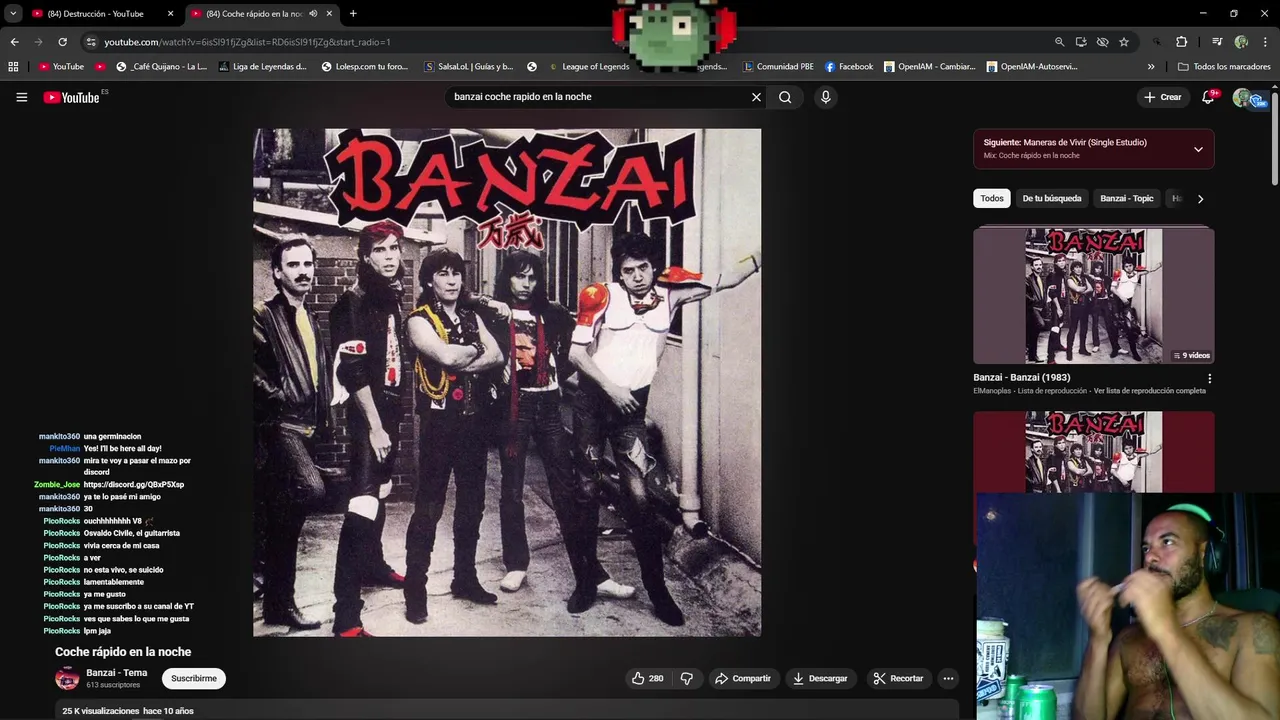The height and width of the screenshot is (720, 1280).
Task: Open the Lolesp.com tu foro bookmark
Action: (365, 67)
